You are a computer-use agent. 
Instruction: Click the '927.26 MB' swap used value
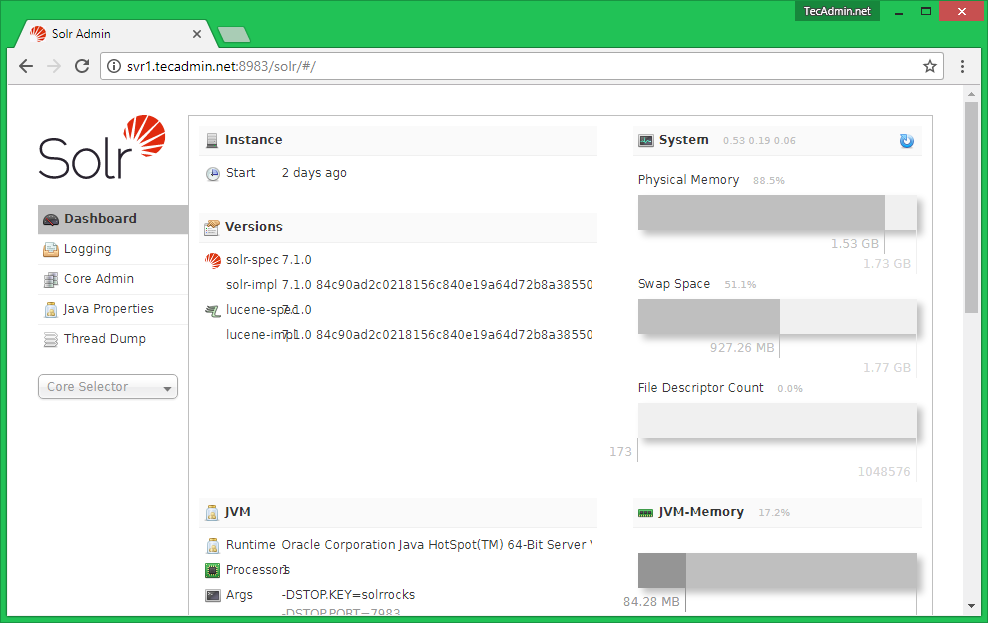[742, 348]
